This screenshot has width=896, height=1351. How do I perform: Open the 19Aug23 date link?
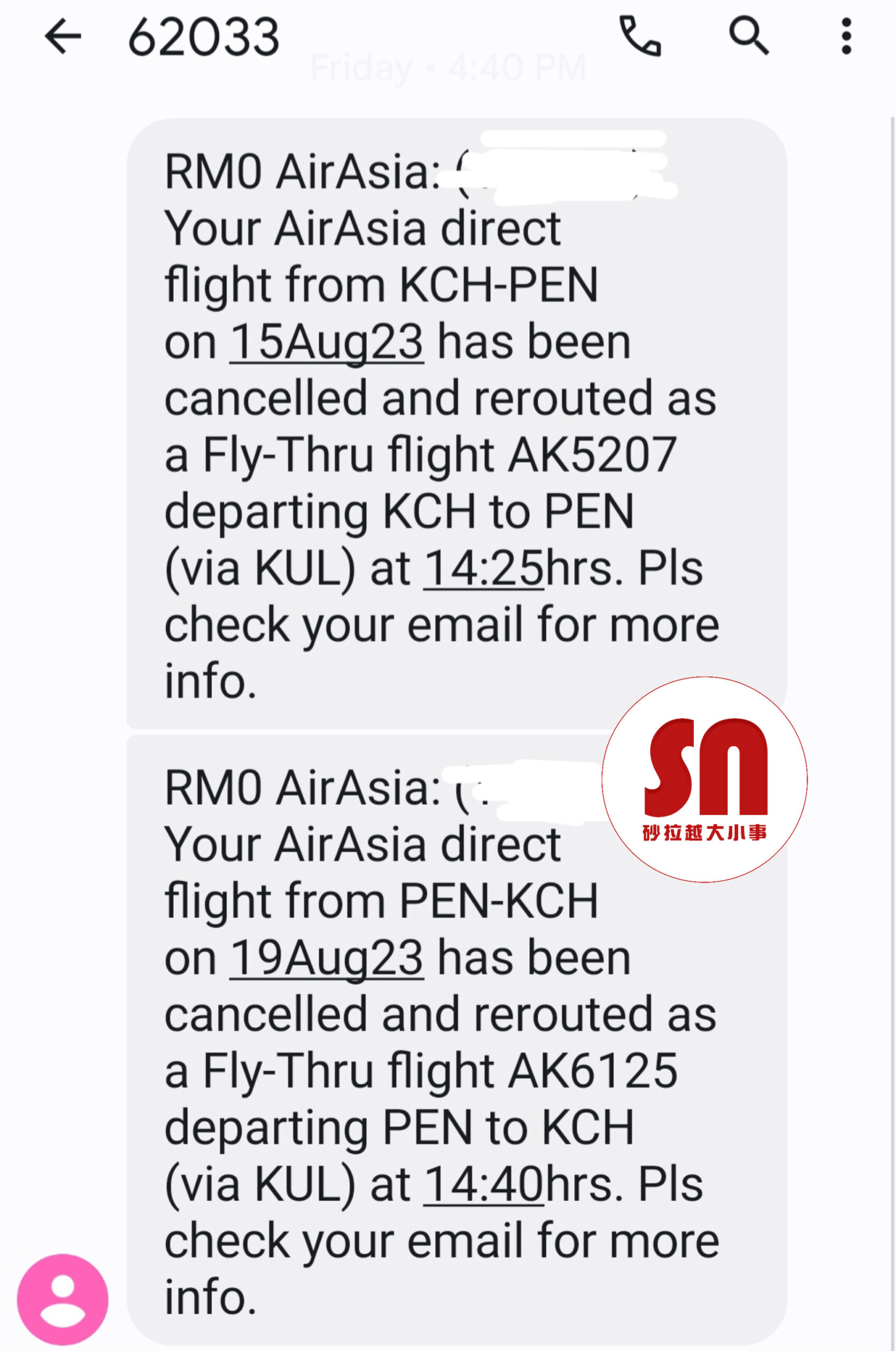pos(326,959)
